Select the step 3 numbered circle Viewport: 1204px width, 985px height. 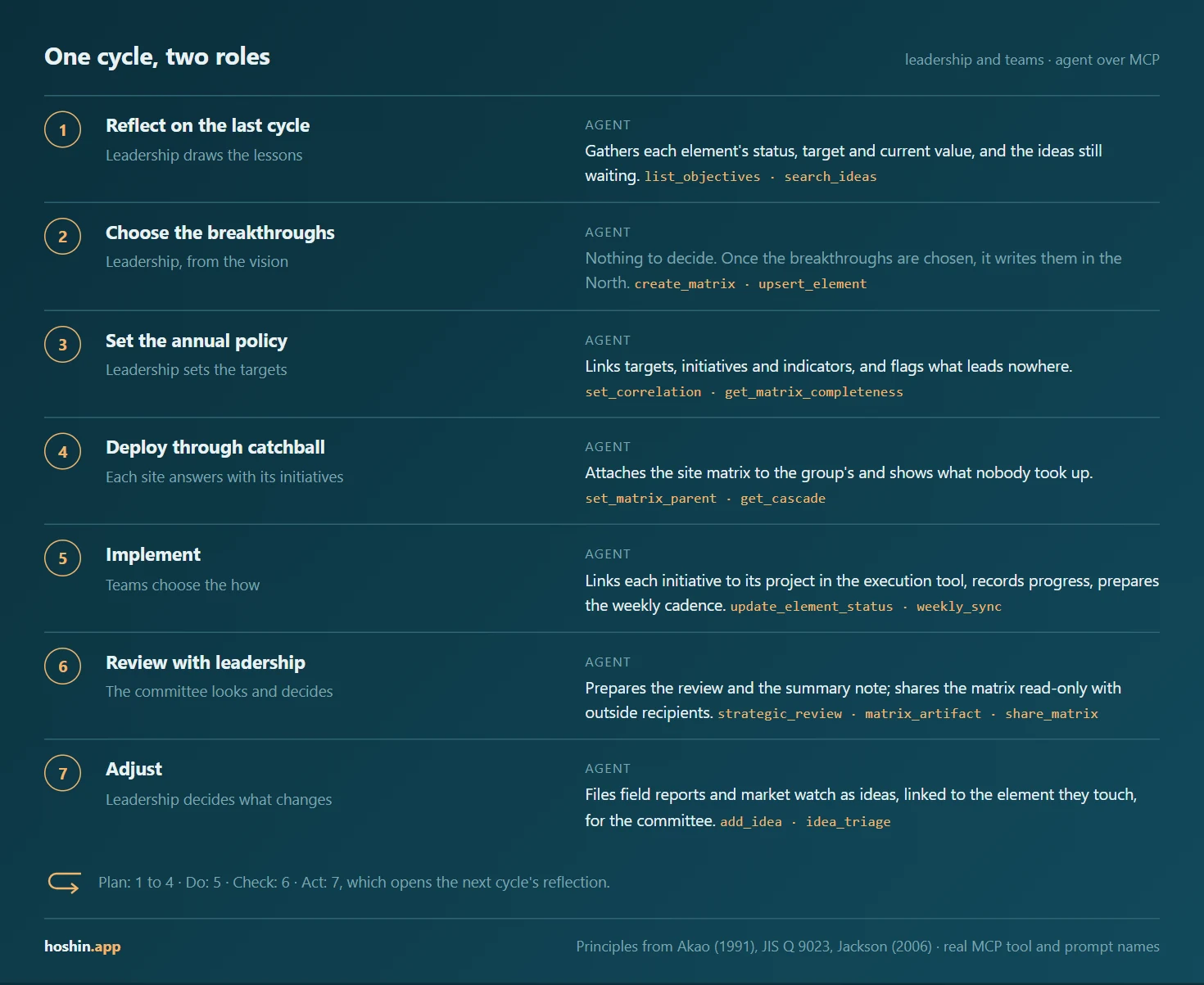coord(62,345)
